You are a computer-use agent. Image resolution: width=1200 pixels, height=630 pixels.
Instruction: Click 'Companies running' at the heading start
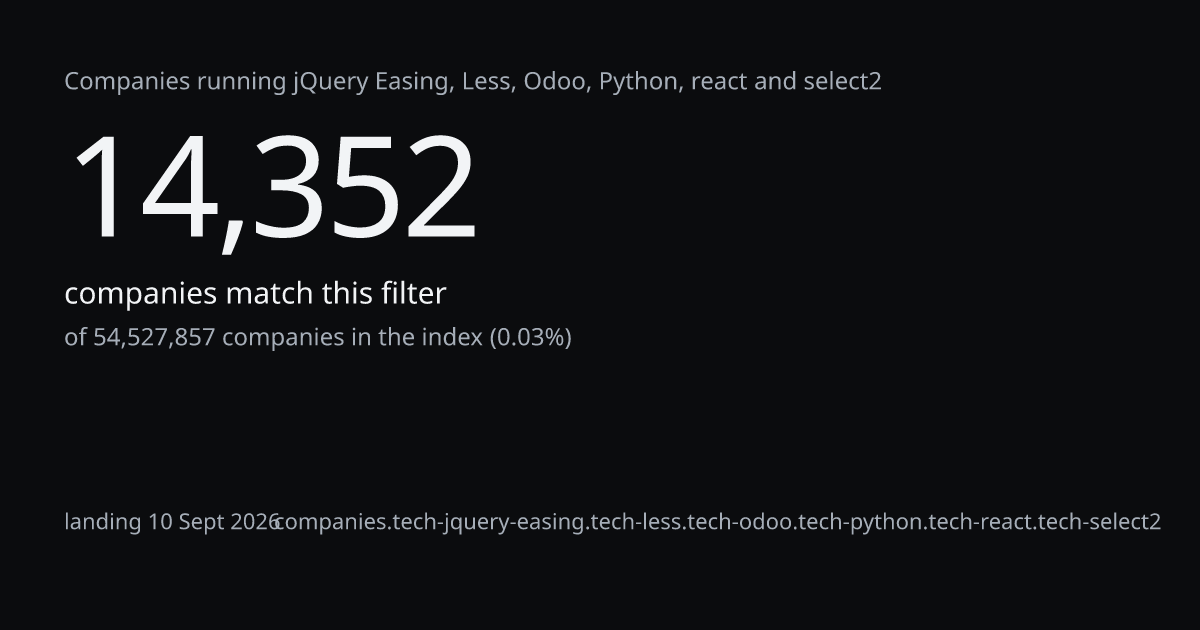point(176,82)
